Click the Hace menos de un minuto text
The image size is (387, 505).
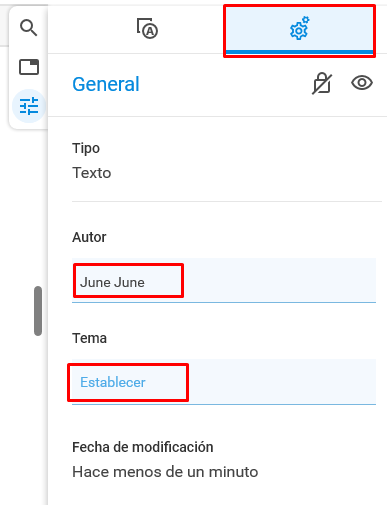pyautogui.click(x=165, y=472)
